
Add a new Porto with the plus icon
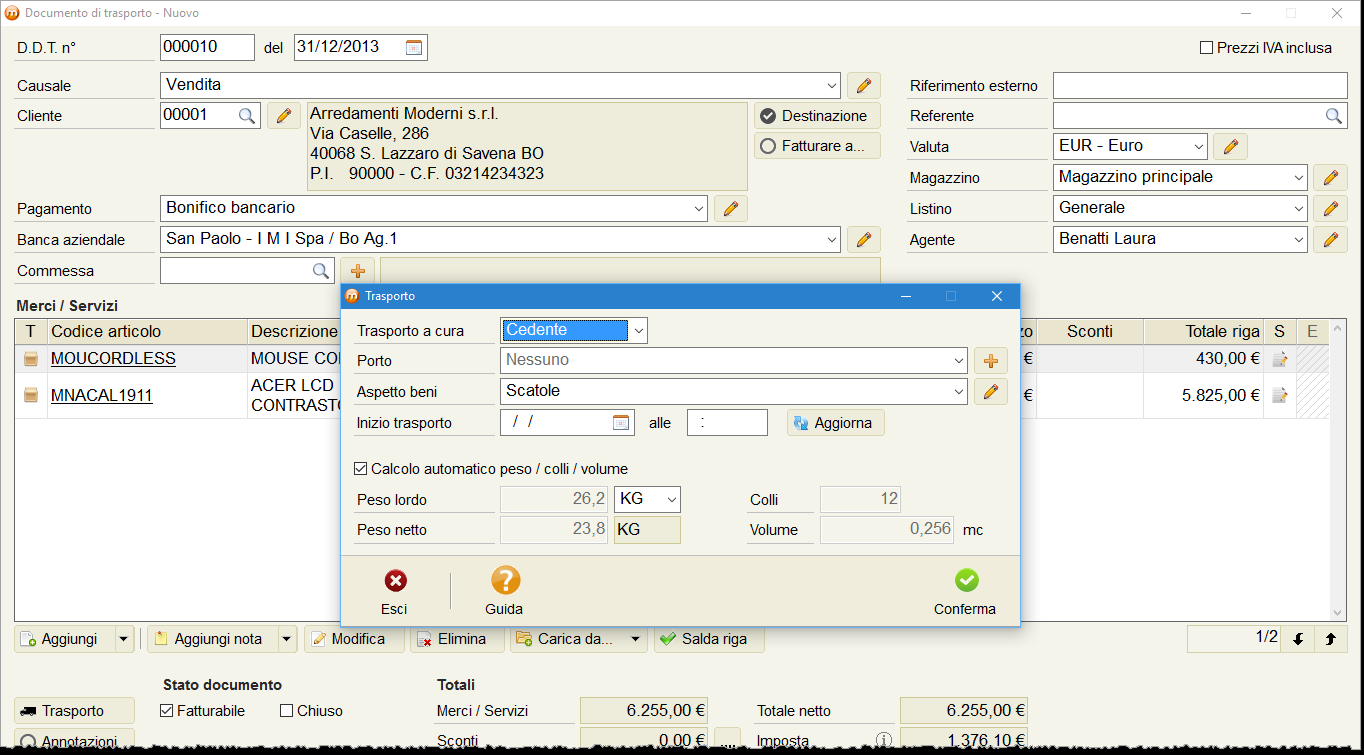click(991, 361)
